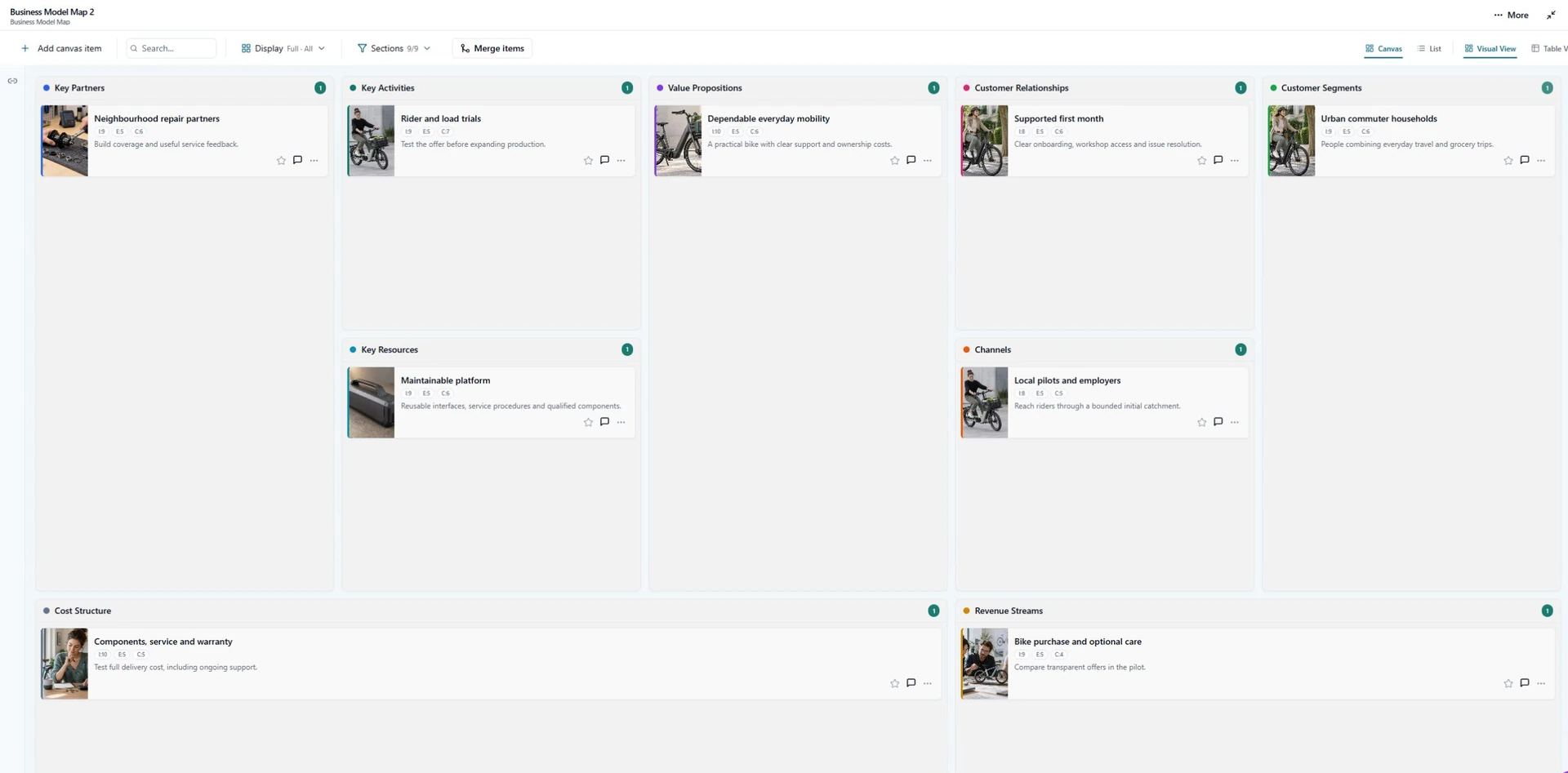Open comments on Neighbourhood repair partners card
1568x773 pixels.
click(297, 160)
